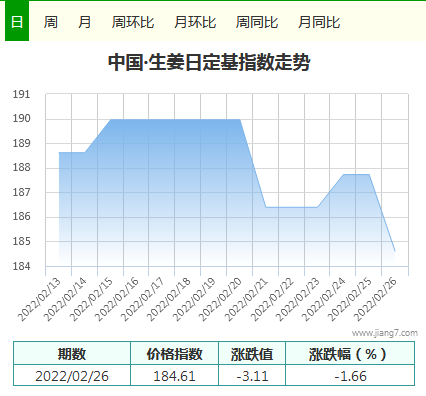Switch to the 周 weekly tab
The width and height of the screenshot is (426, 396).
51,22
